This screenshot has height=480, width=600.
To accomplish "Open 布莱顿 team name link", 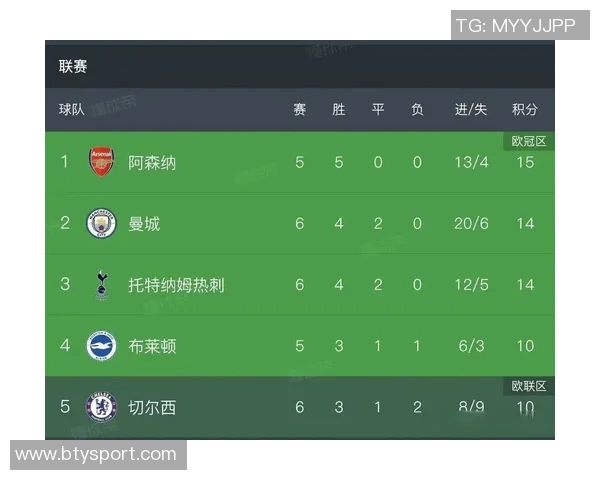I will click(152, 346).
